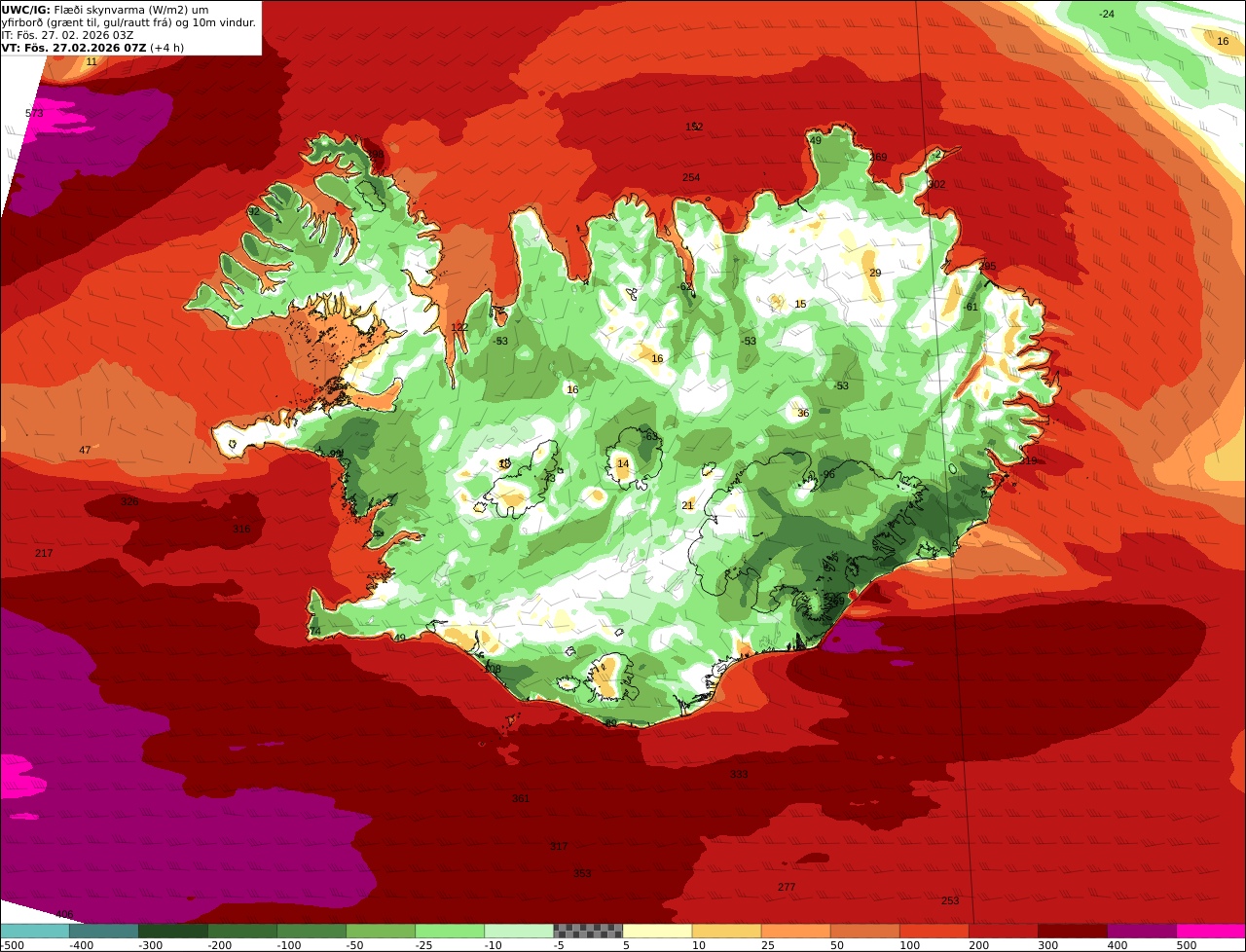Click the ocean value 277

[x=787, y=887]
